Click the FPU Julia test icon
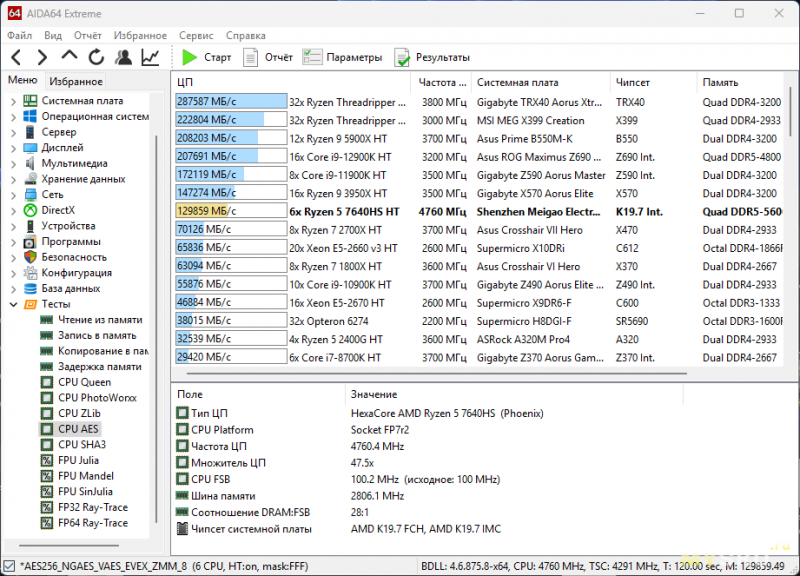Viewport: 800px width, 576px height. (x=46, y=460)
